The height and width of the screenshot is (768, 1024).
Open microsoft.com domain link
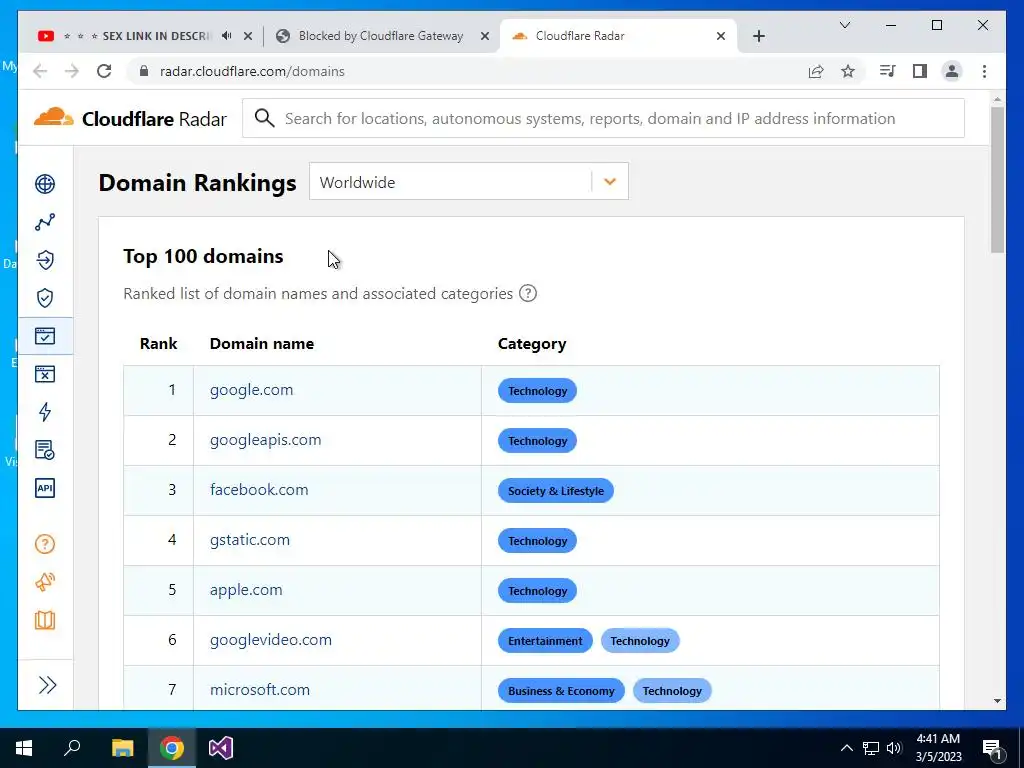259,690
